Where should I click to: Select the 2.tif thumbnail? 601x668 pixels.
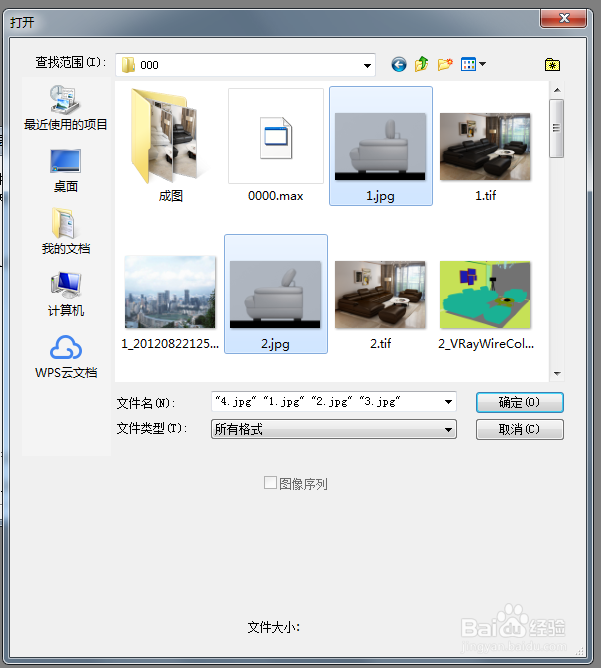click(380, 294)
